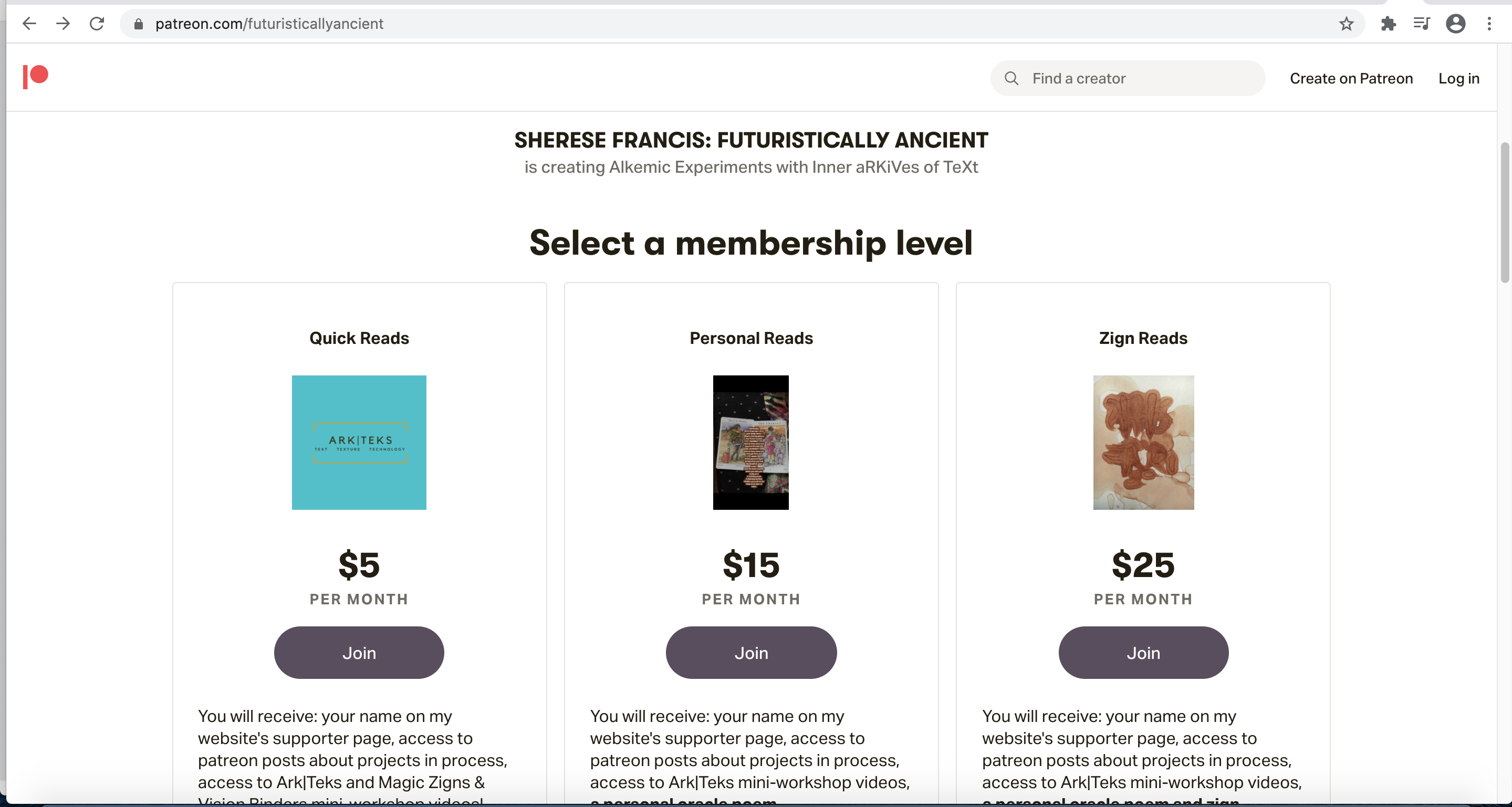Image resolution: width=1512 pixels, height=807 pixels.
Task: Join the $15 Personal Reads tier
Action: 750,653
